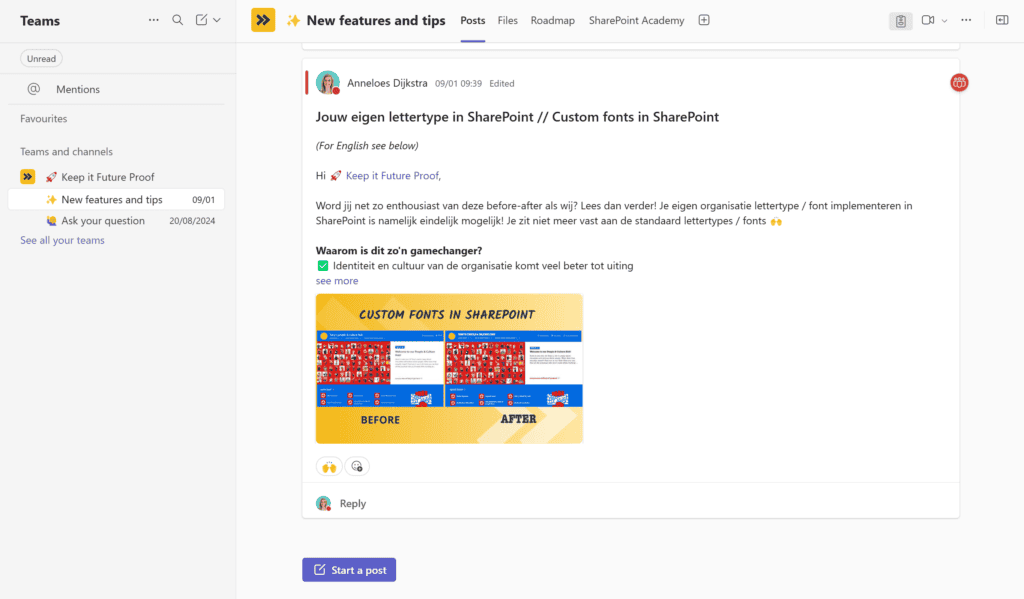Open the Roadmap tab
This screenshot has height=599, width=1024.
552,20
